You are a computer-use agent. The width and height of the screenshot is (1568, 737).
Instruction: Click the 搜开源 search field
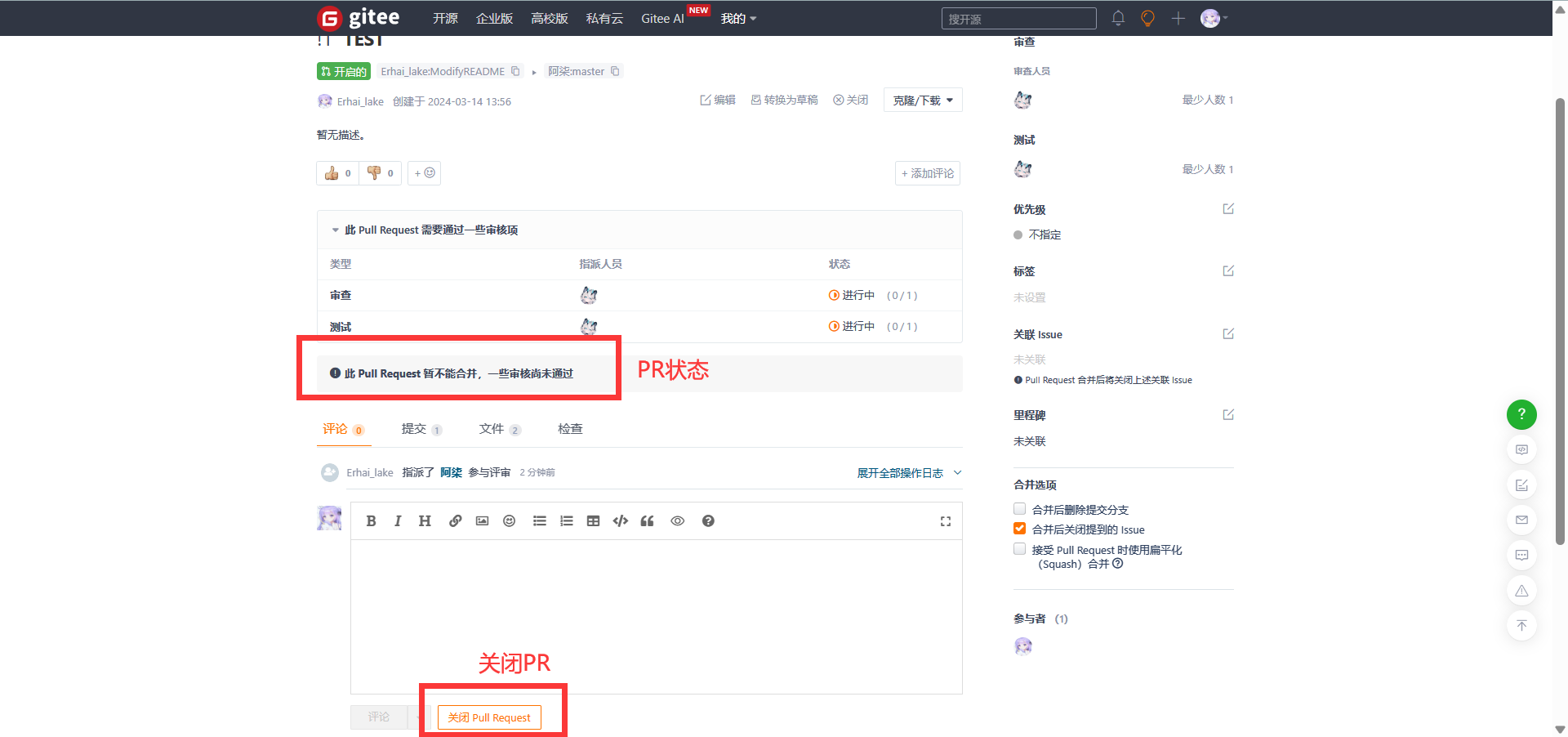1018,19
